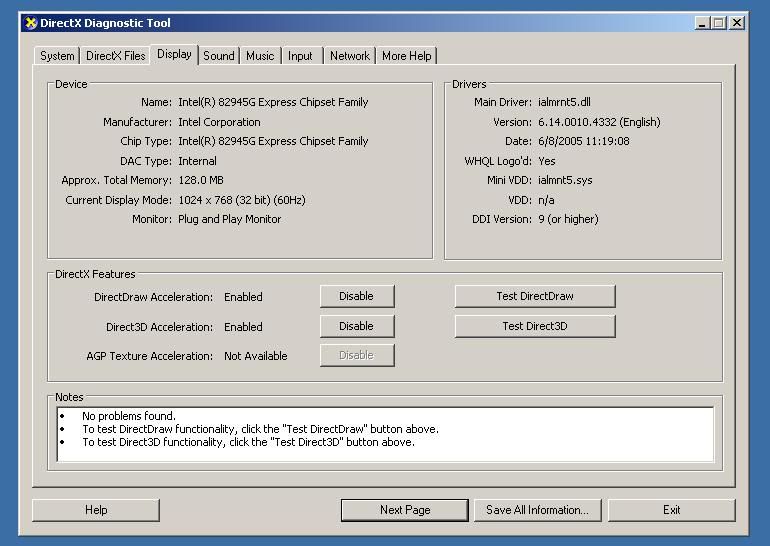
Task: Disable DirectDraw Acceleration
Action: coord(357,296)
